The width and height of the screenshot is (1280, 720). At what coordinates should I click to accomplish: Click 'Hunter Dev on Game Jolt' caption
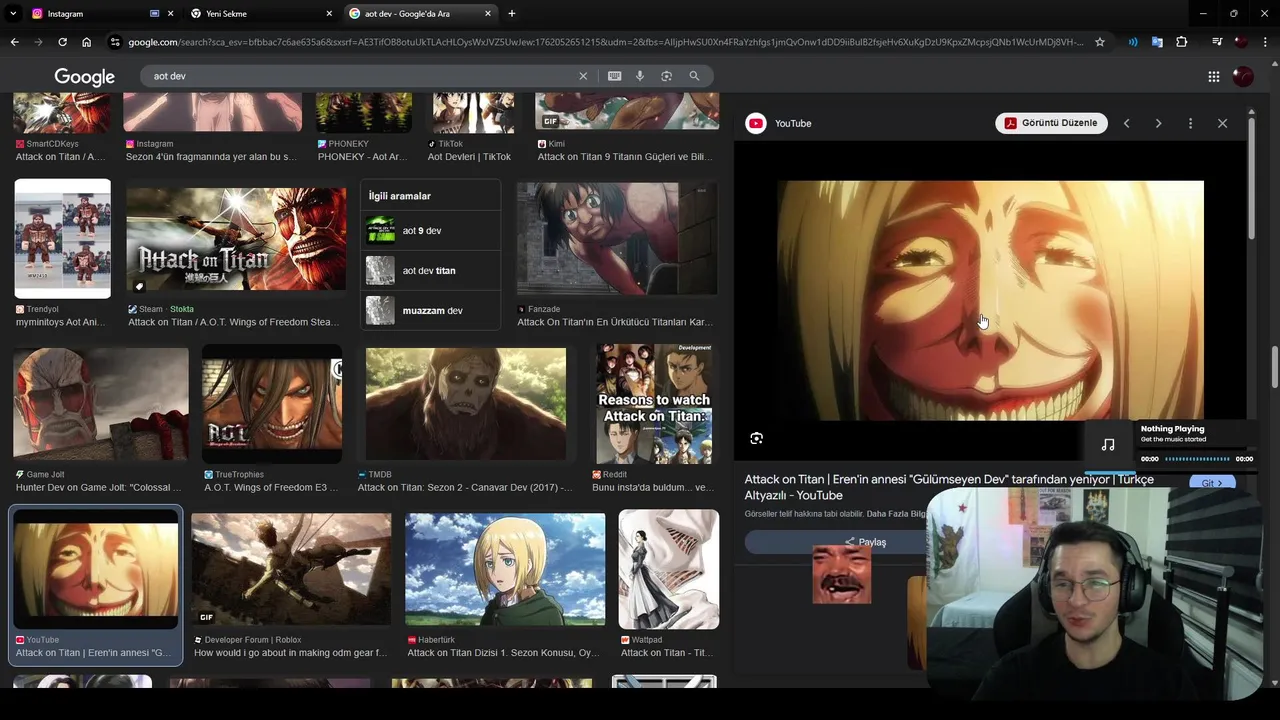(99, 488)
